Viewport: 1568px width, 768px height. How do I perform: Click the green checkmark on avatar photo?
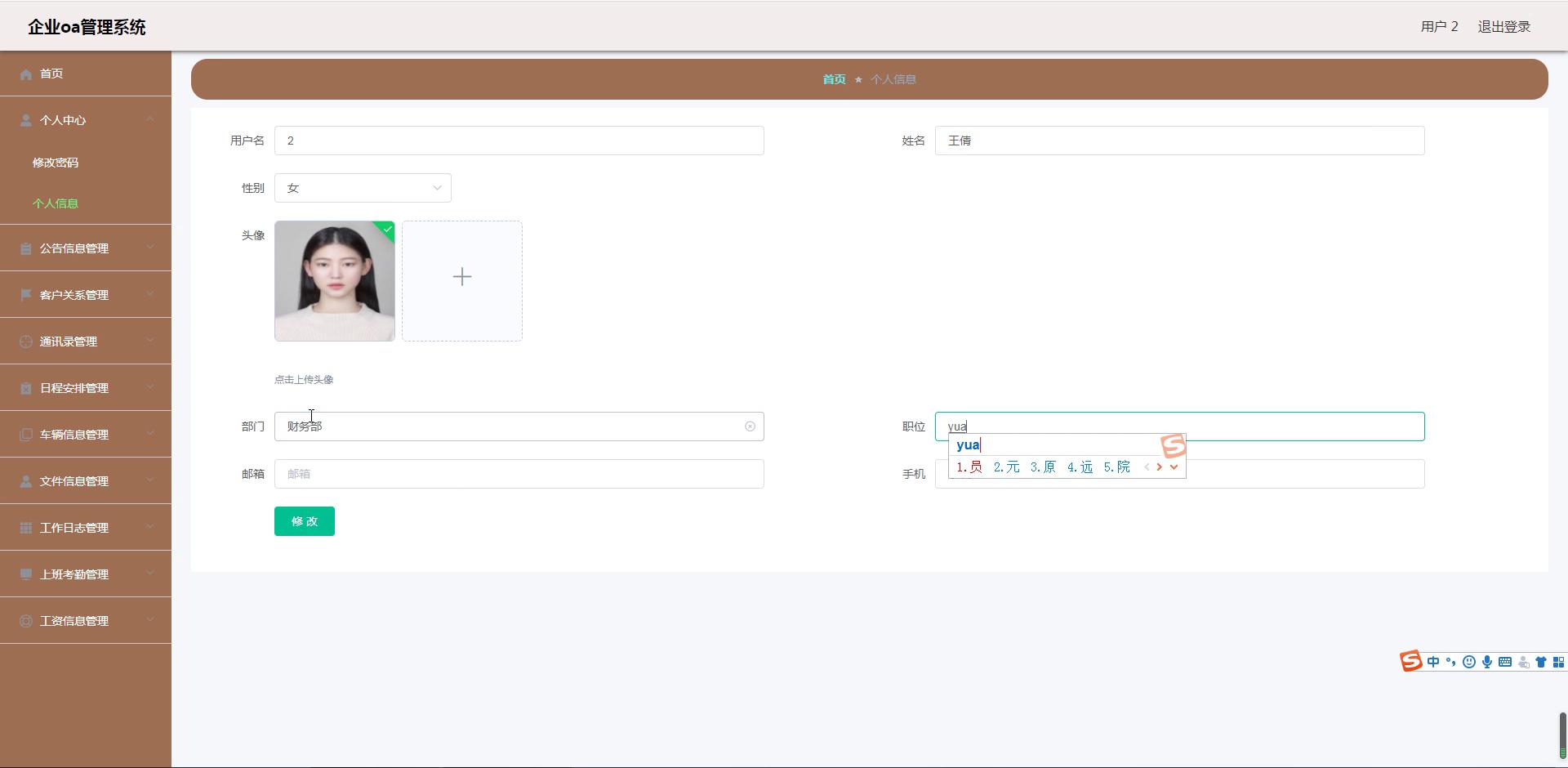(x=387, y=230)
